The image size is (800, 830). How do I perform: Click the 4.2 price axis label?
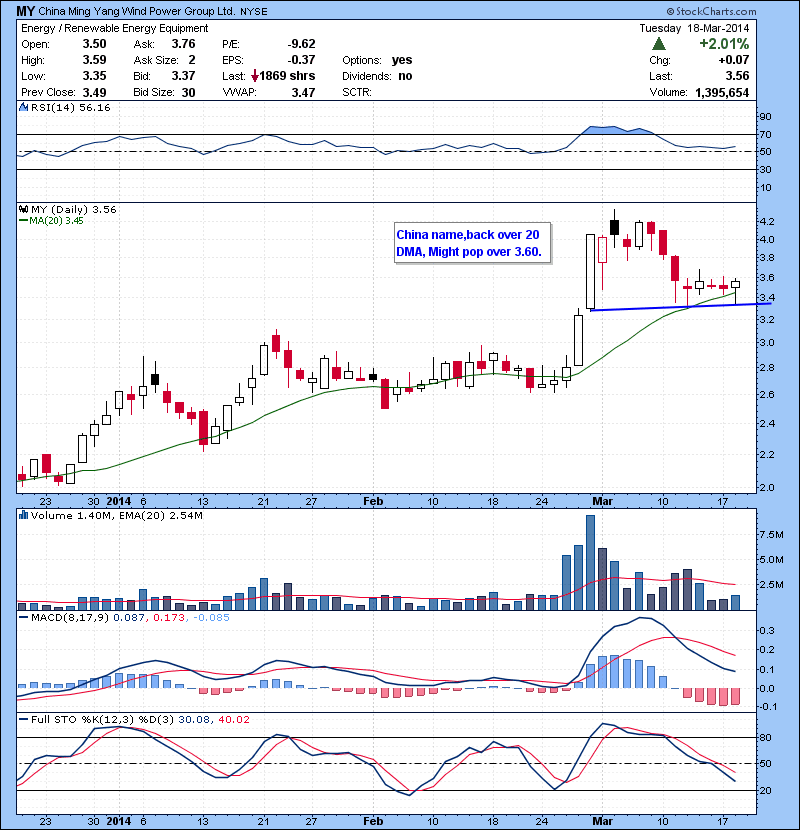coord(767,221)
